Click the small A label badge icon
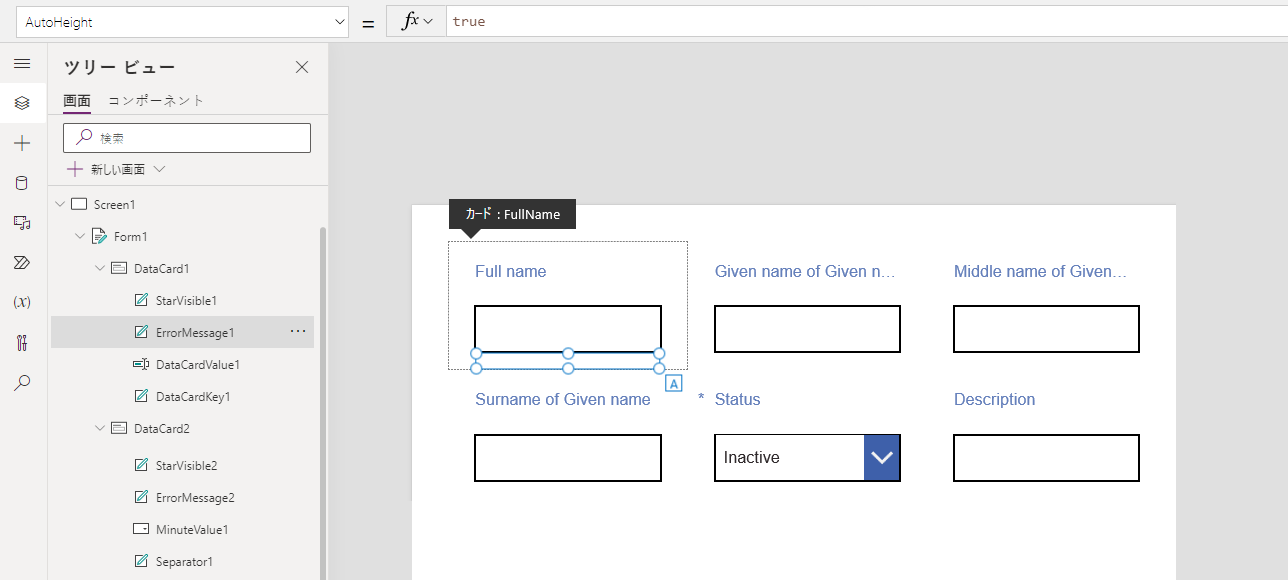 coord(674,383)
